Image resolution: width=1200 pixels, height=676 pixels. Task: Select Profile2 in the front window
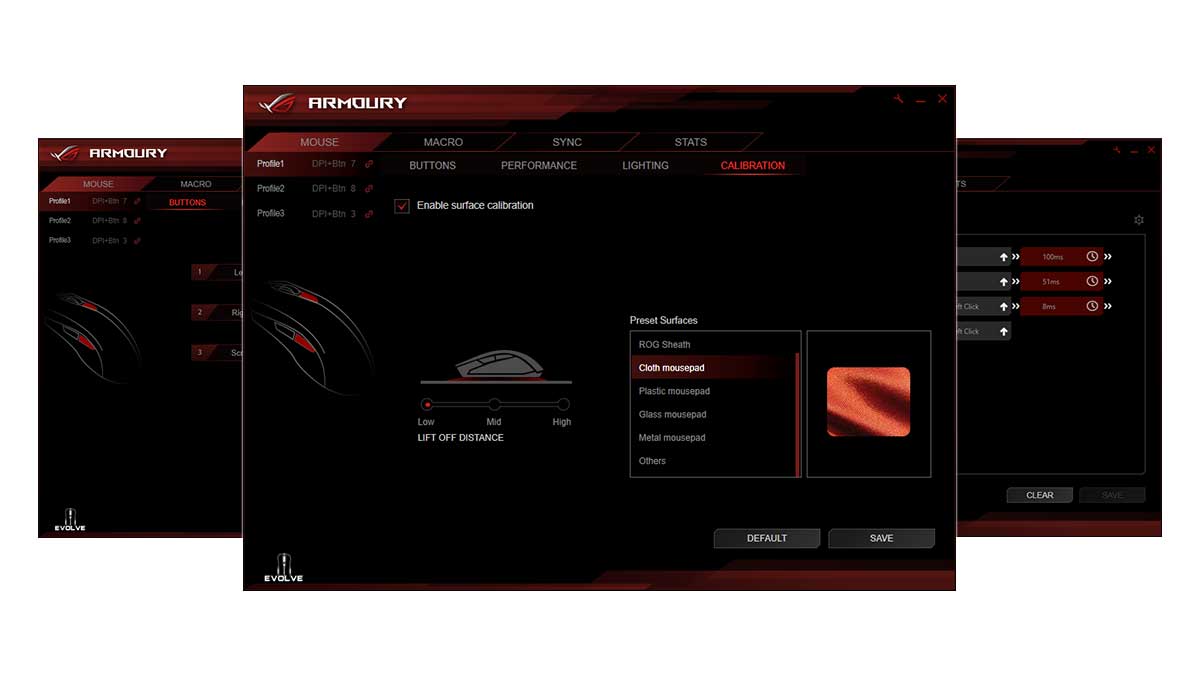271,189
